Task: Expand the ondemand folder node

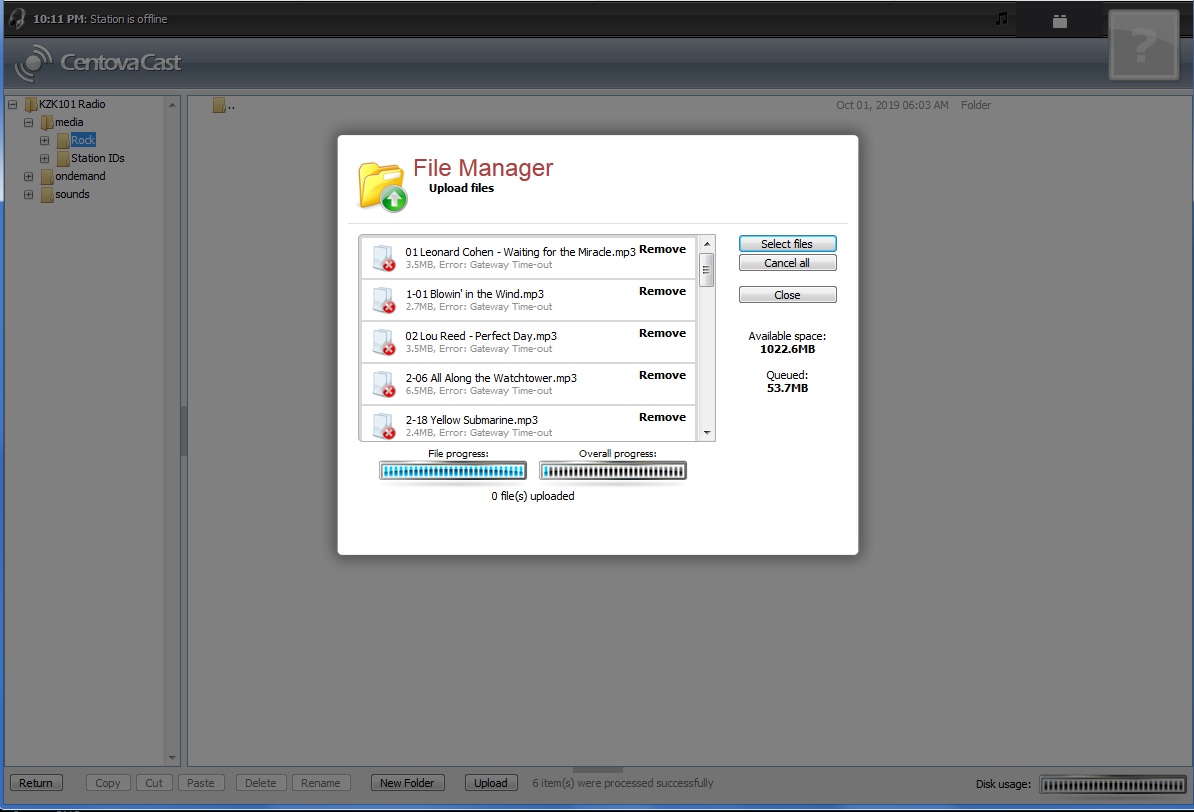Action: pyautogui.click(x=28, y=176)
